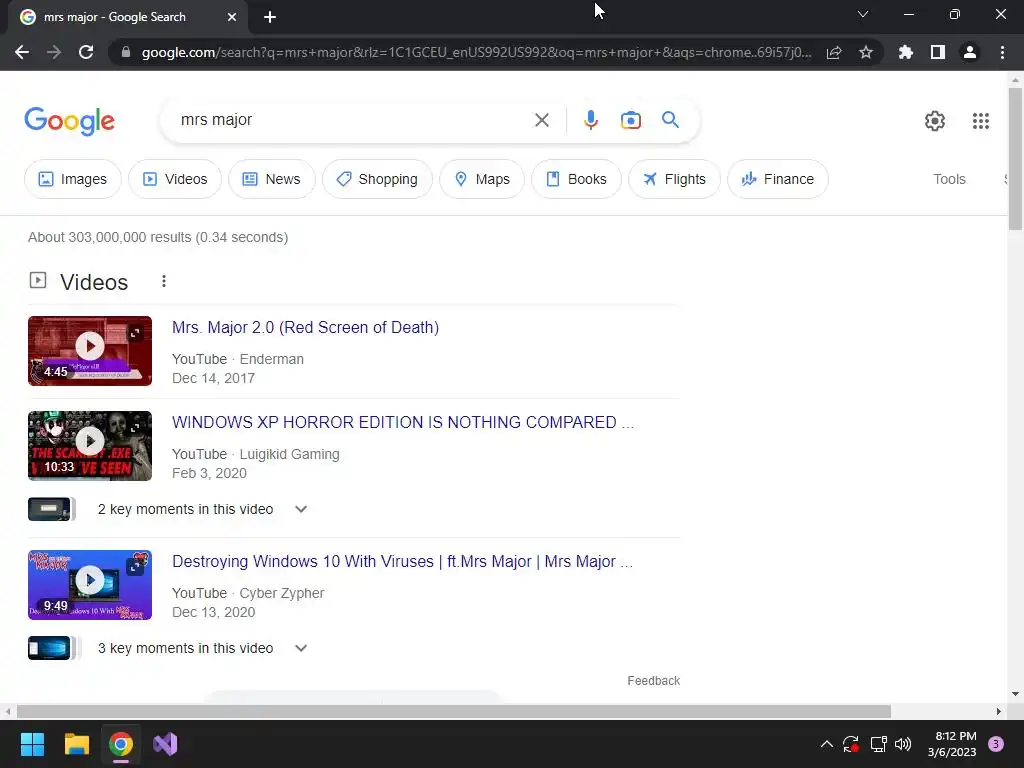Open 'Destroying Windows 10 With Viruses' link
This screenshot has height=768, width=1024.
coord(402,562)
